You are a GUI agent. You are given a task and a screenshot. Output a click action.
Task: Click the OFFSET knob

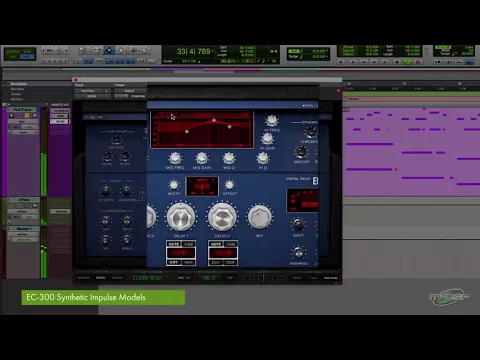(229, 185)
